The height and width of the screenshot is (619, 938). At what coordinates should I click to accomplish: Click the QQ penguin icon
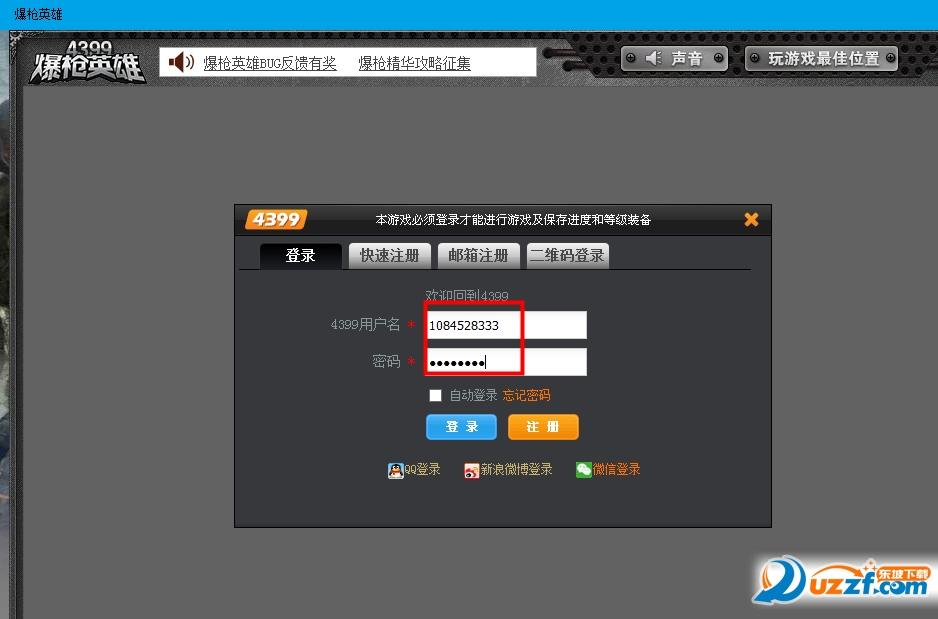(395, 471)
